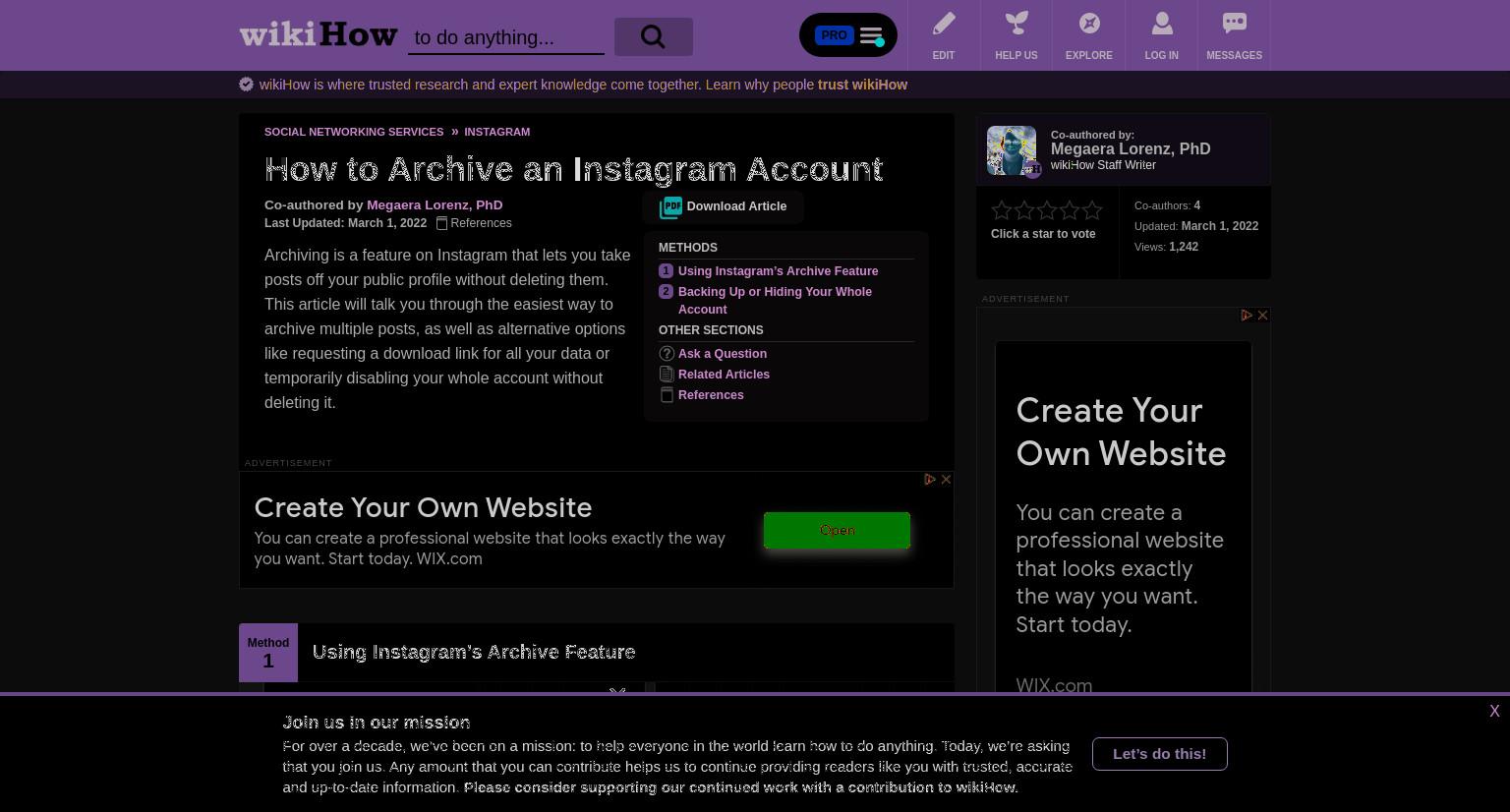Rate article with third star
Viewport: 1510px width, 812px height.
tap(1047, 210)
